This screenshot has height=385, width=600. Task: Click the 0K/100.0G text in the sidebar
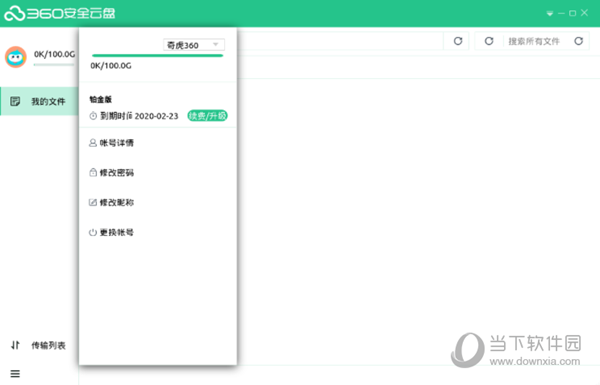(x=54, y=54)
